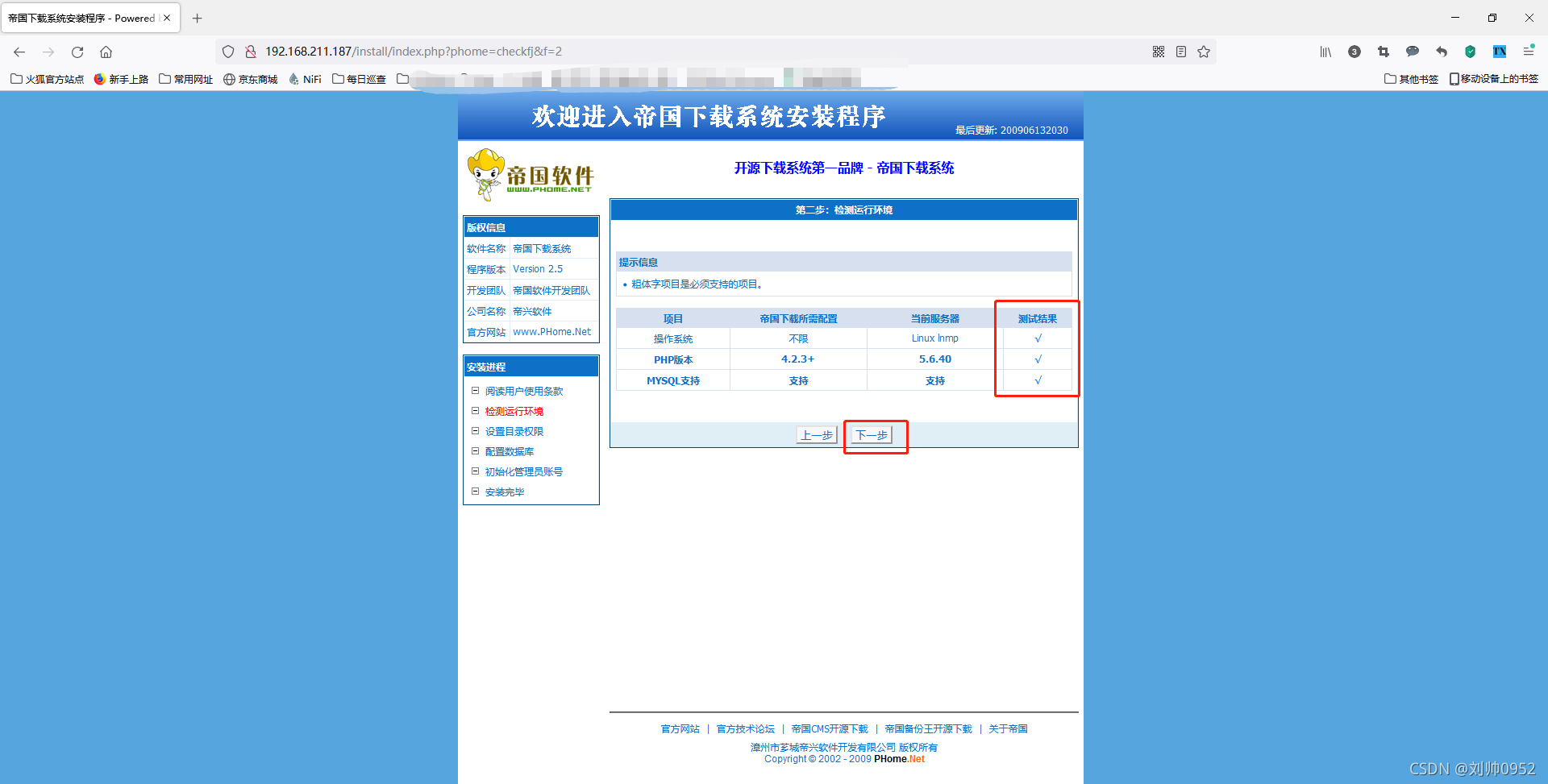Open 帝国备份王开源下载 footer link

(x=929, y=729)
